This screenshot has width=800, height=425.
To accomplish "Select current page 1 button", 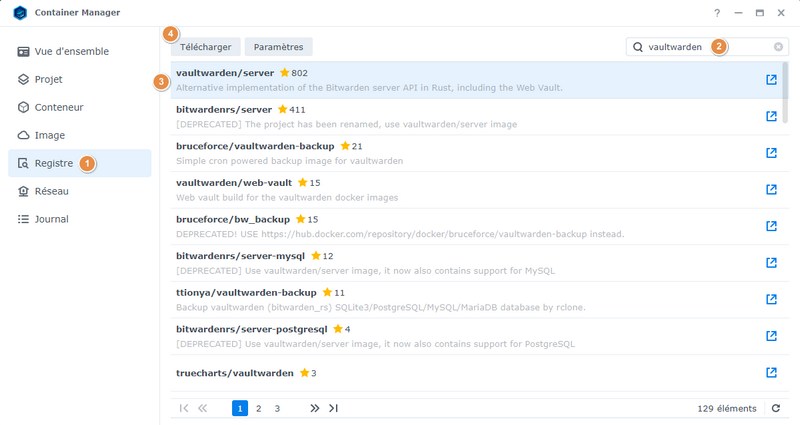I will [x=240, y=408].
